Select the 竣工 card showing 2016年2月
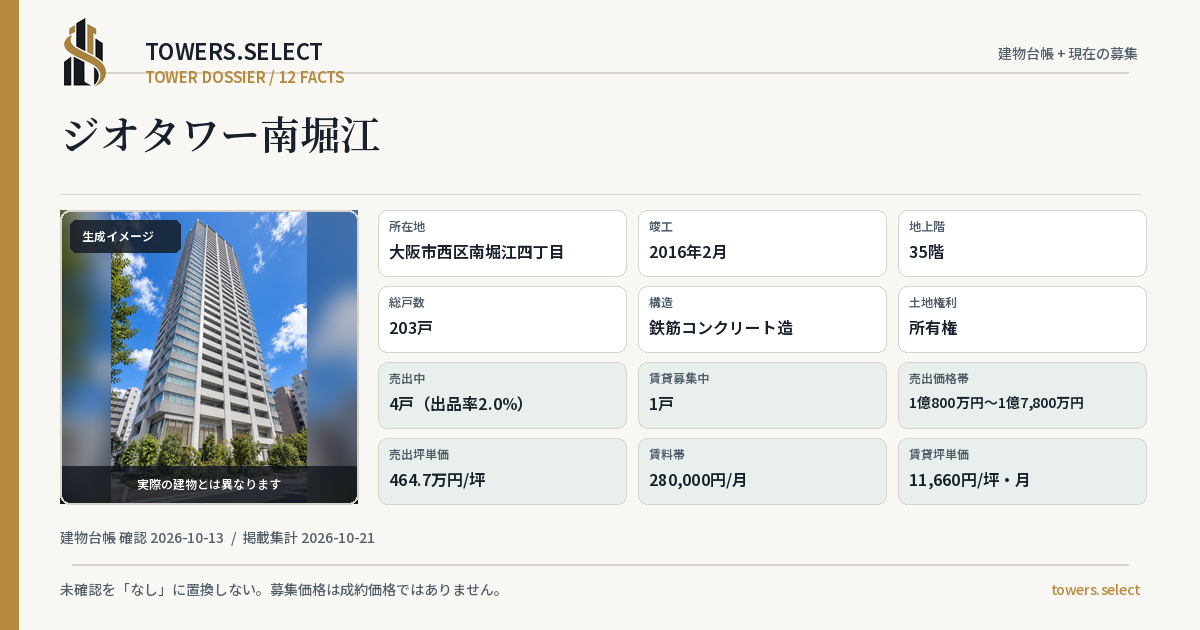Image resolution: width=1200 pixels, height=630 pixels. 762,243
